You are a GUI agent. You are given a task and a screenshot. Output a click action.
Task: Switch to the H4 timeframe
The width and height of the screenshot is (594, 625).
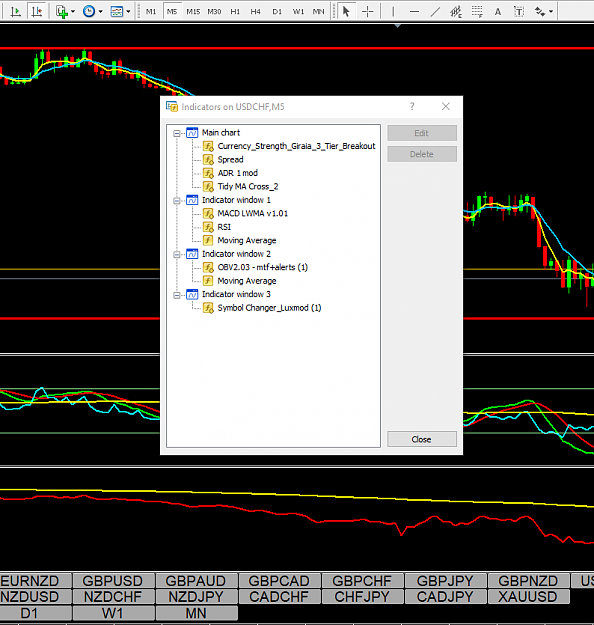coord(256,12)
